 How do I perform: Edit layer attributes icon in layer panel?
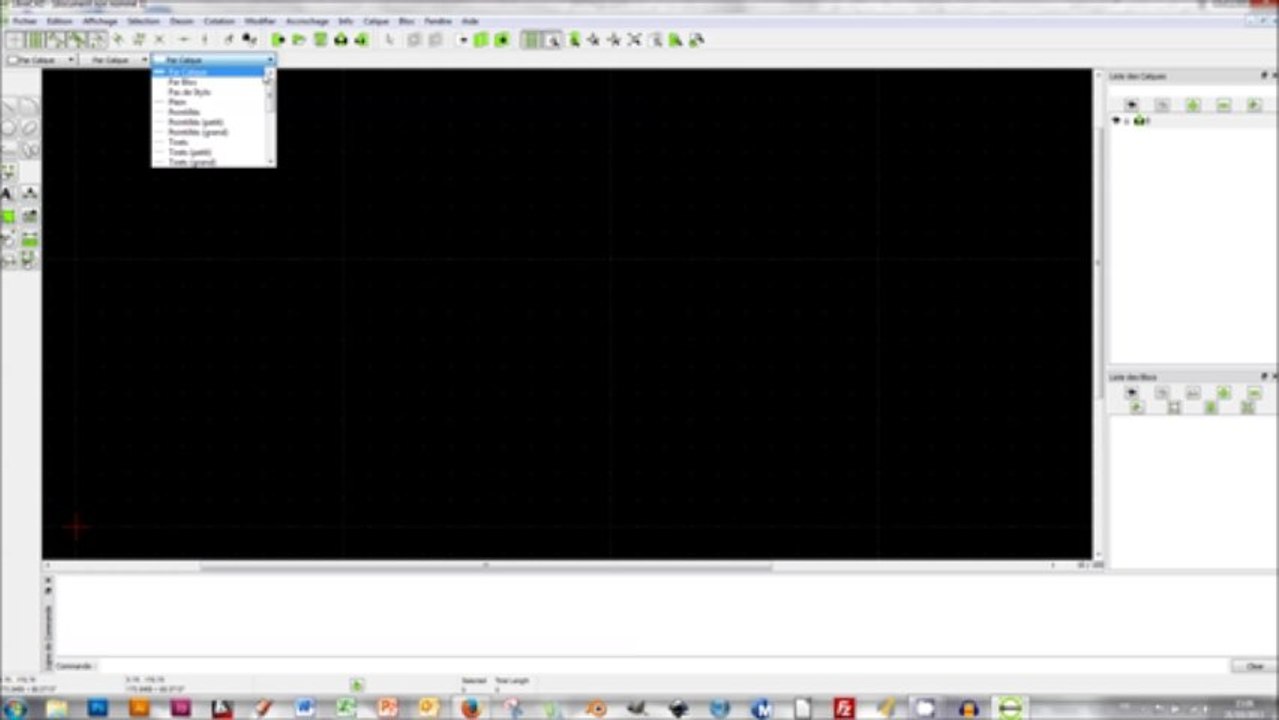click(1254, 105)
